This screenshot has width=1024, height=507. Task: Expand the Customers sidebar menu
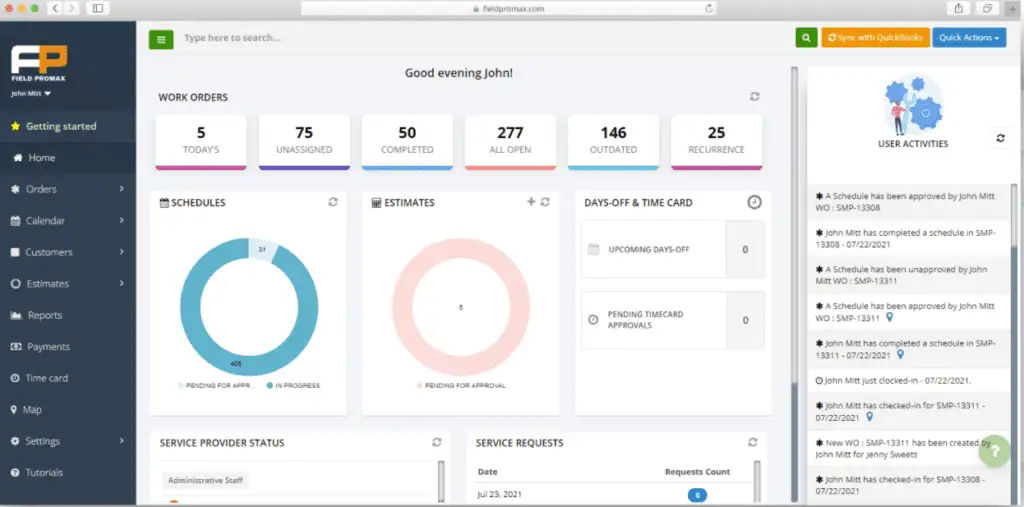pyautogui.click(x=68, y=252)
